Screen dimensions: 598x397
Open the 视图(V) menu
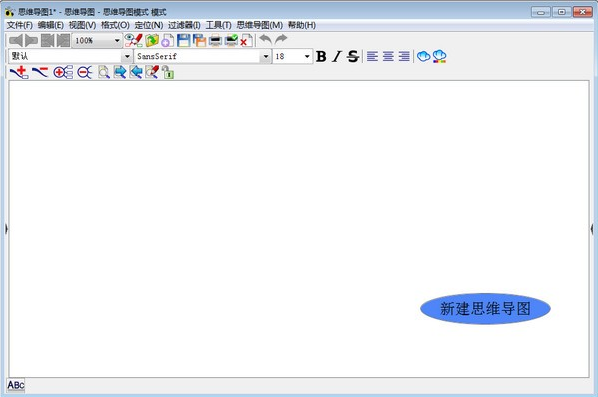(82, 25)
